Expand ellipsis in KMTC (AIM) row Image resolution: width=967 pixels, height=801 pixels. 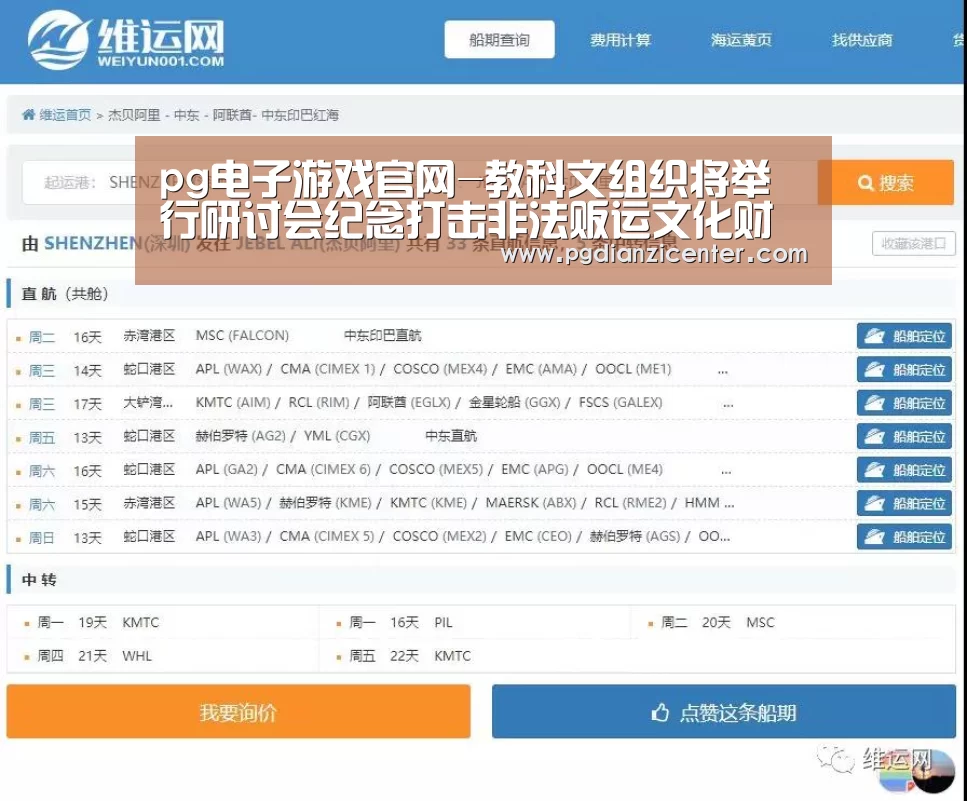pos(728,405)
